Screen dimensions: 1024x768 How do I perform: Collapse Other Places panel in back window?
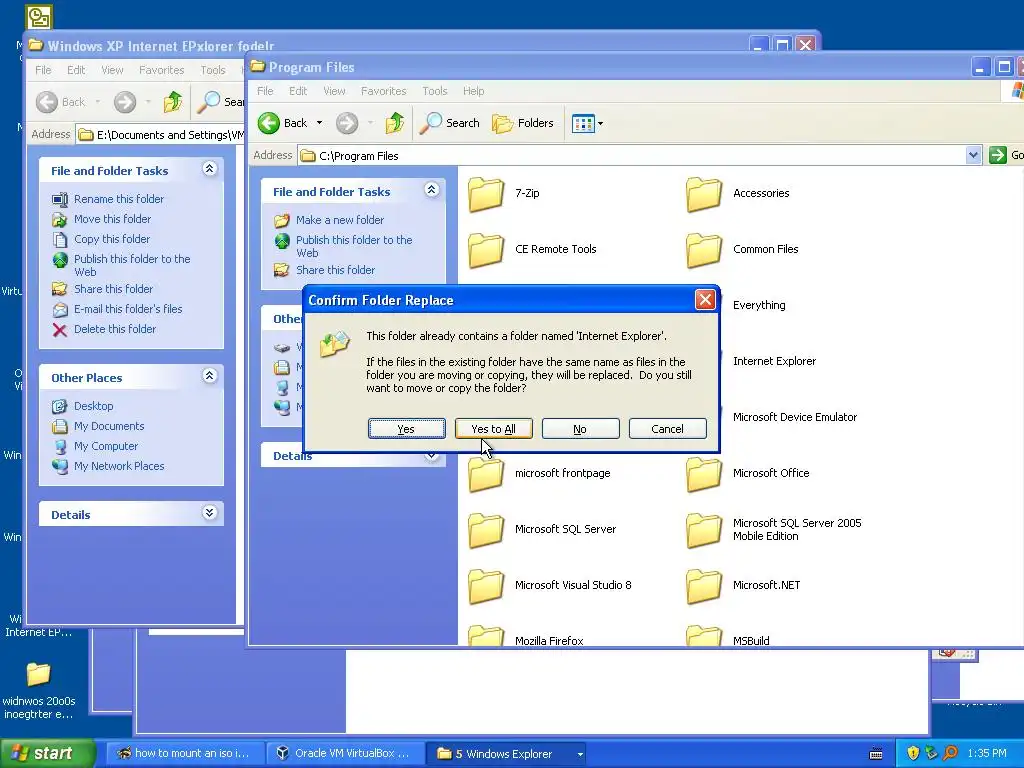click(209, 376)
